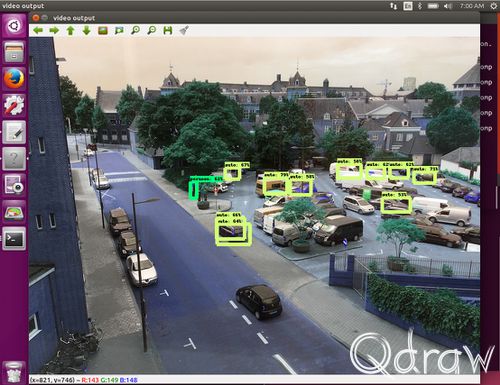The width and height of the screenshot is (500, 385).
Task: Open the session gear menu in the top bar
Action: point(494,6)
